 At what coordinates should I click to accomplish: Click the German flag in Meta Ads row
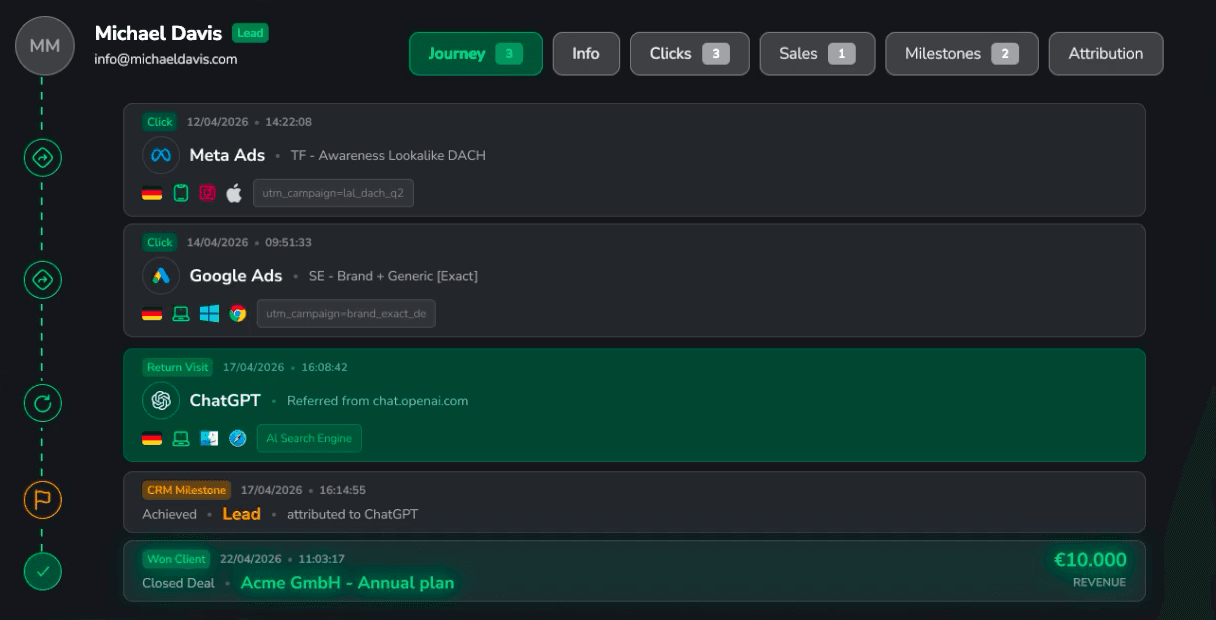point(152,193)
